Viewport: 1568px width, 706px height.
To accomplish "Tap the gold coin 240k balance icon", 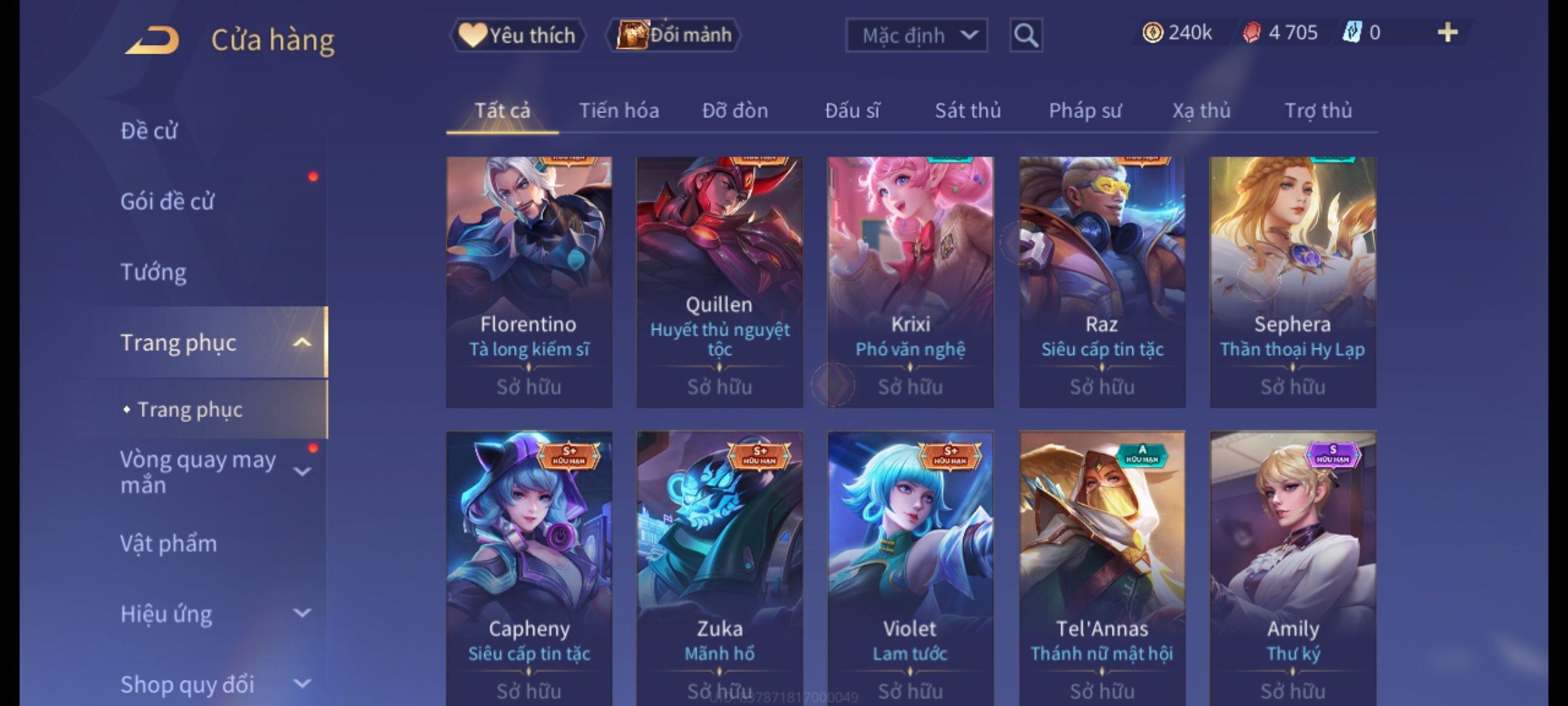I will click(x=1152, y=33).
